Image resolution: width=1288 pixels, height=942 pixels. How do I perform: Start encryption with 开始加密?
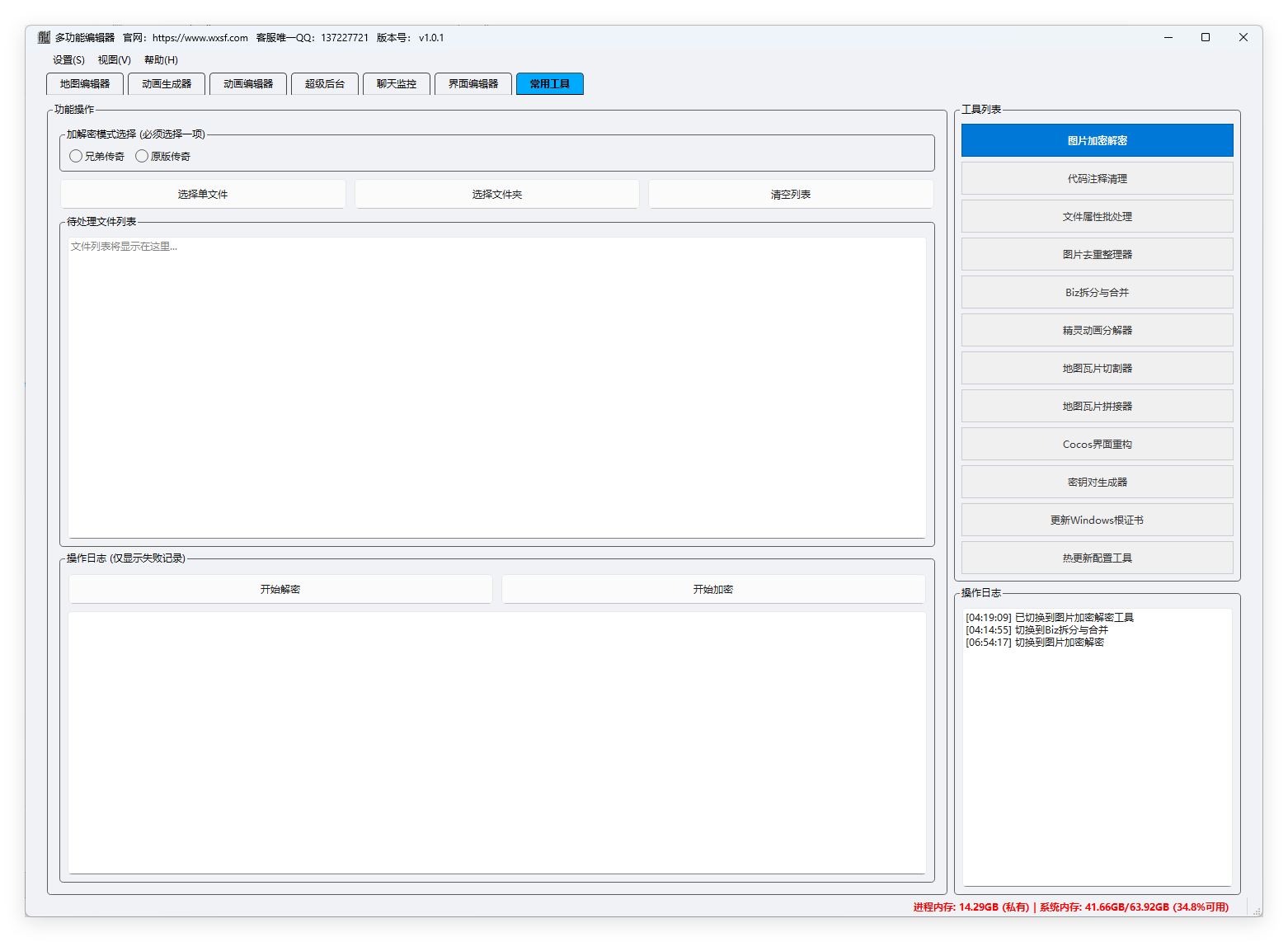pos(712,590)
